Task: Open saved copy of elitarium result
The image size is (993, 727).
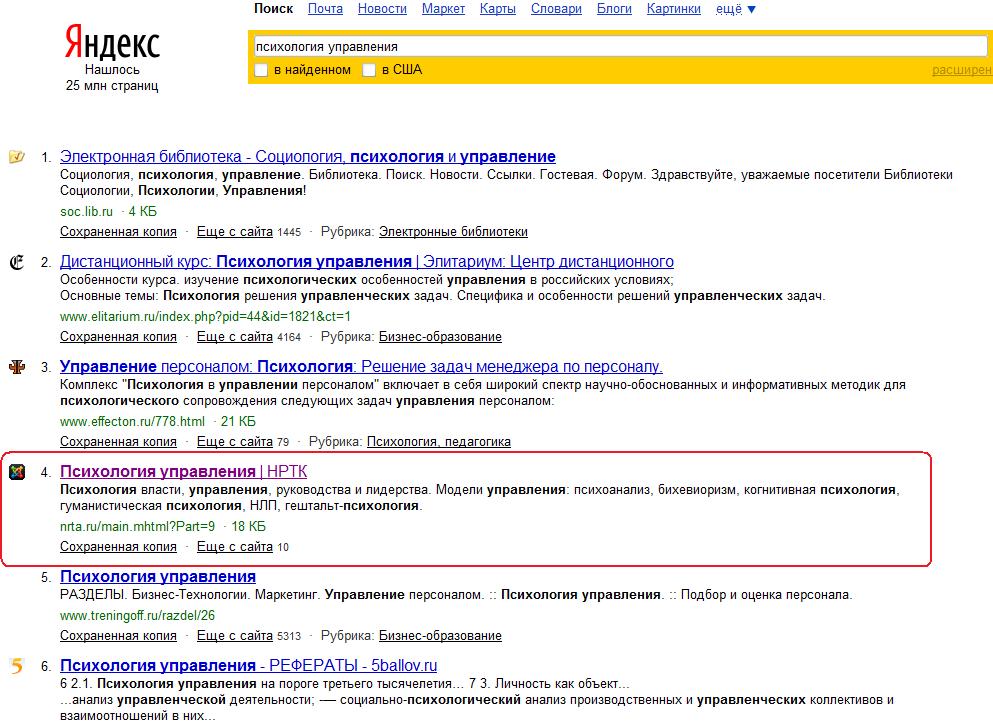Action: click(118, 337)
